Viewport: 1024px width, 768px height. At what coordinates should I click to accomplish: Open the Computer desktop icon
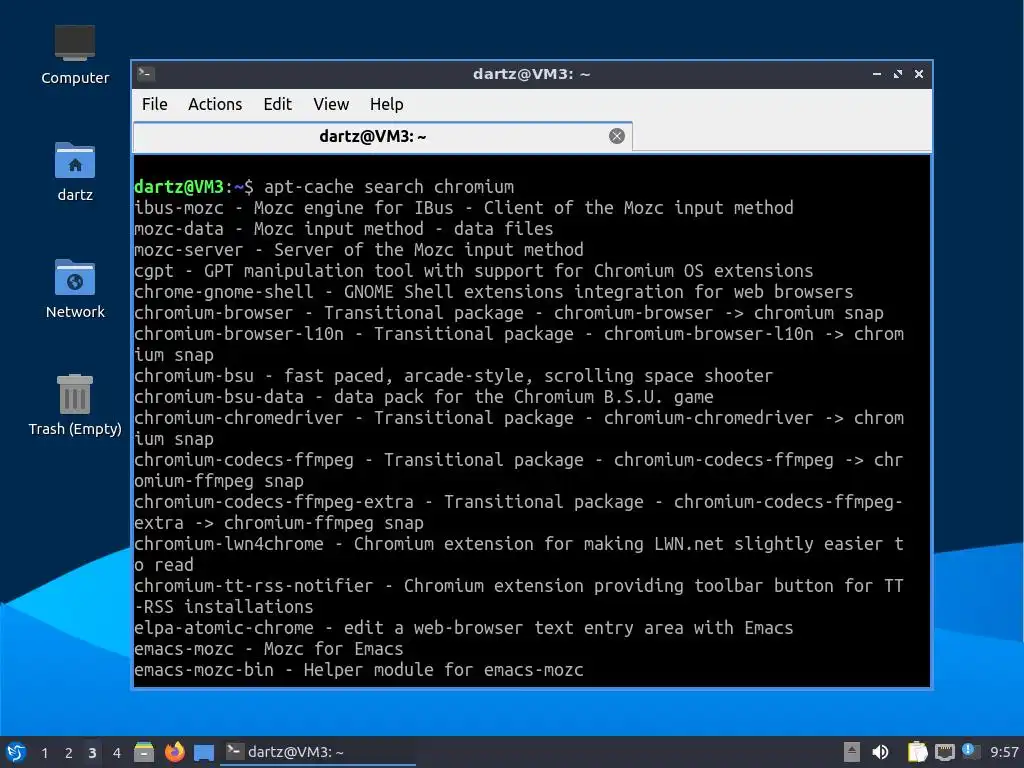74,55
